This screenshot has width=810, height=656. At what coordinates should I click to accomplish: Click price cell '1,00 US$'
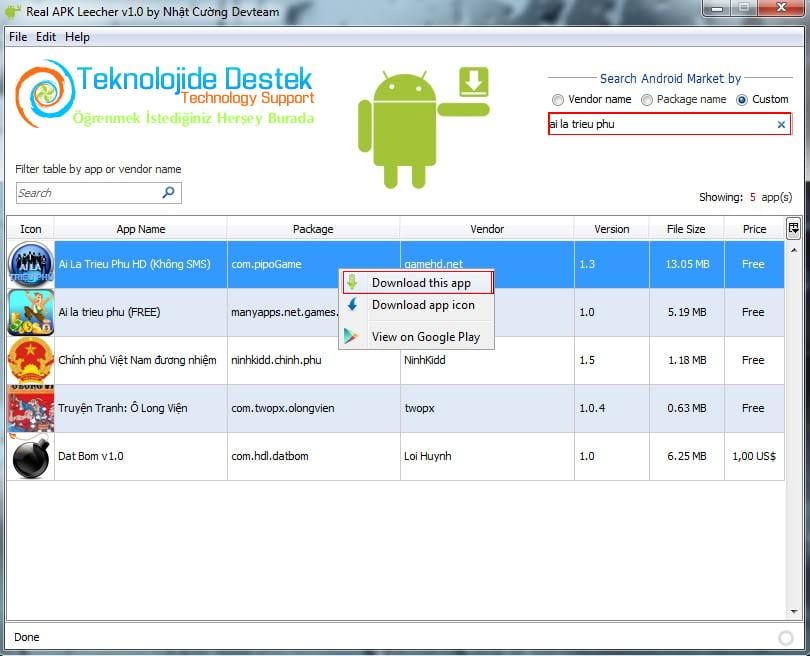[754, 456]
